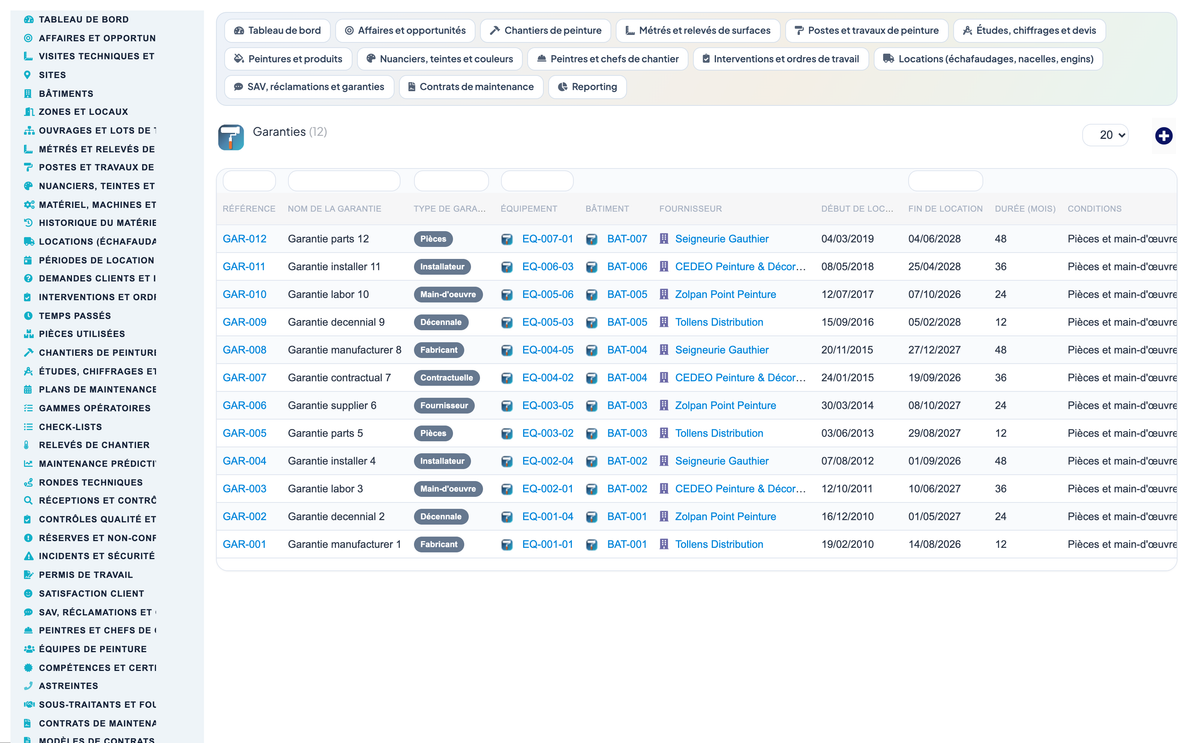The height and width of the screenshot is (743, 1200).
Task: Go to Nuanciers, teintes et couleurs tab
Action: (440, 59)
